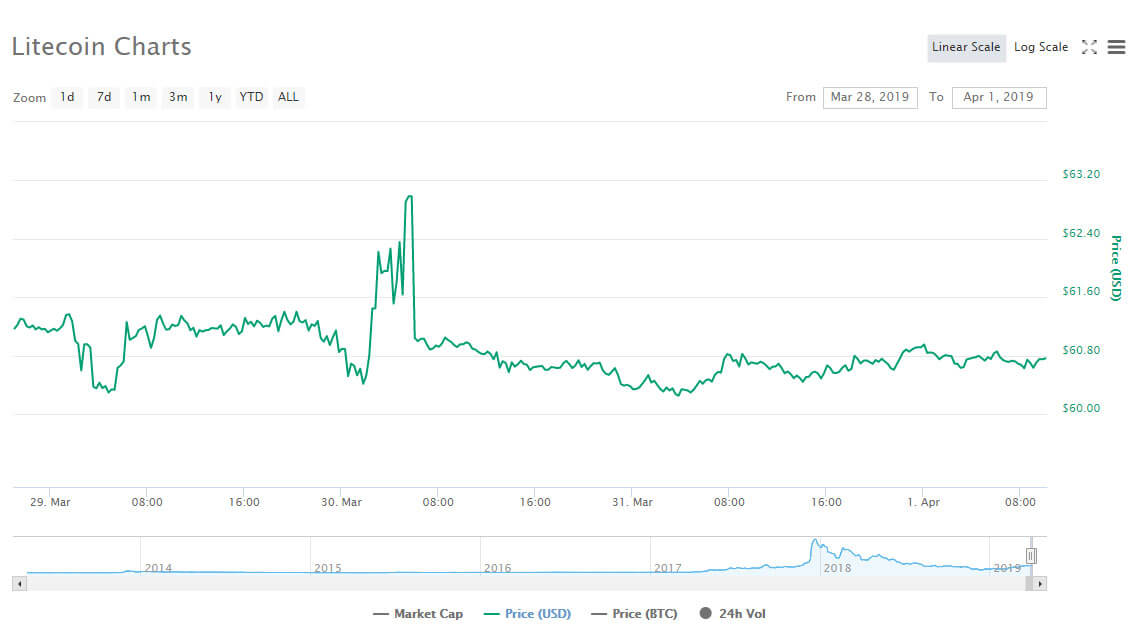Image resolution: width=1131 pixels, height=631 pixels.
Task: Grab the navigator range handle
Action: tap(1031, 556)
